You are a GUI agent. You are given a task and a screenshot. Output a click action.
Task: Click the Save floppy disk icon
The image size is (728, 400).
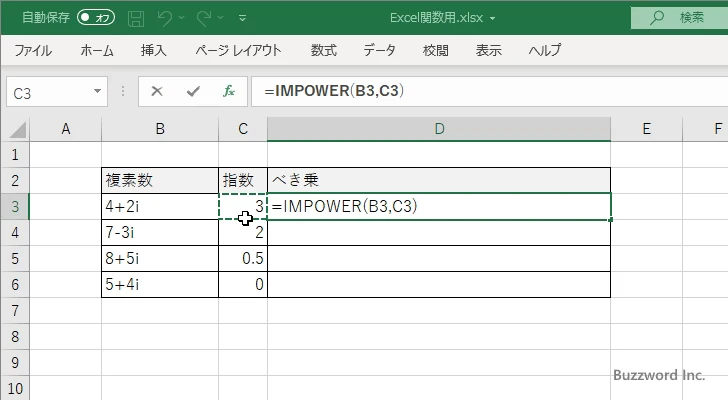(136, 18)
